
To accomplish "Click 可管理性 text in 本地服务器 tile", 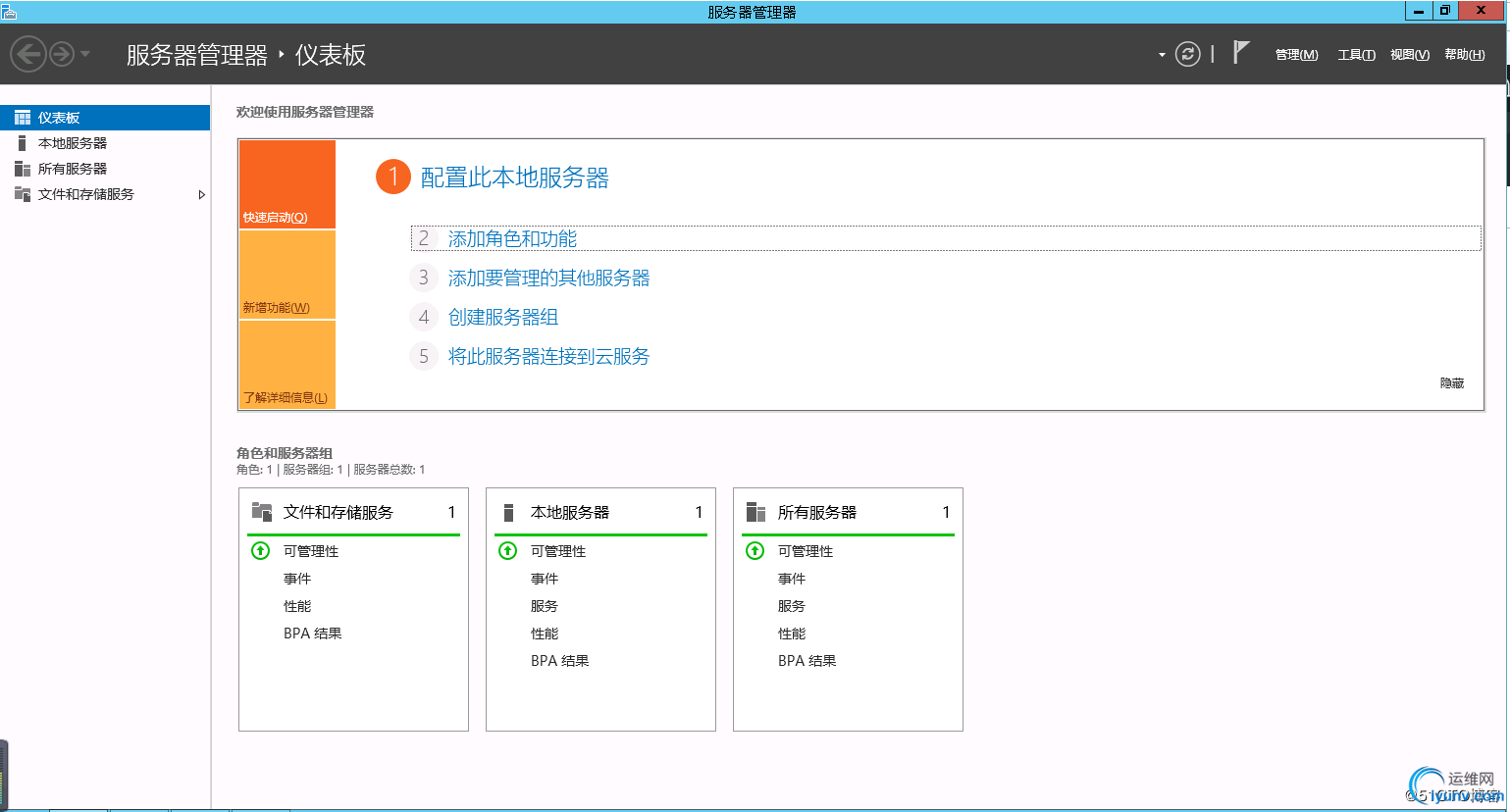I will [x=558, y=551].
